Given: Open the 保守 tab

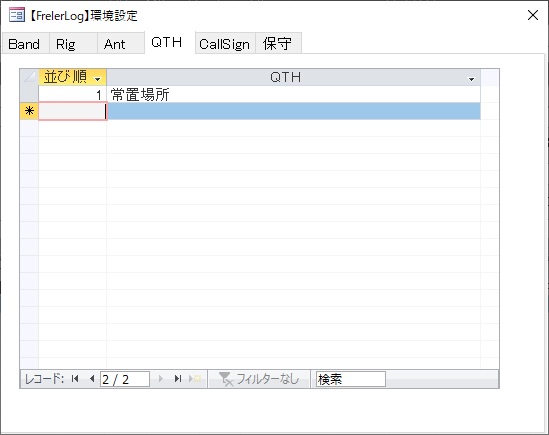Looking at the screenshot, I should pos(277,44).
